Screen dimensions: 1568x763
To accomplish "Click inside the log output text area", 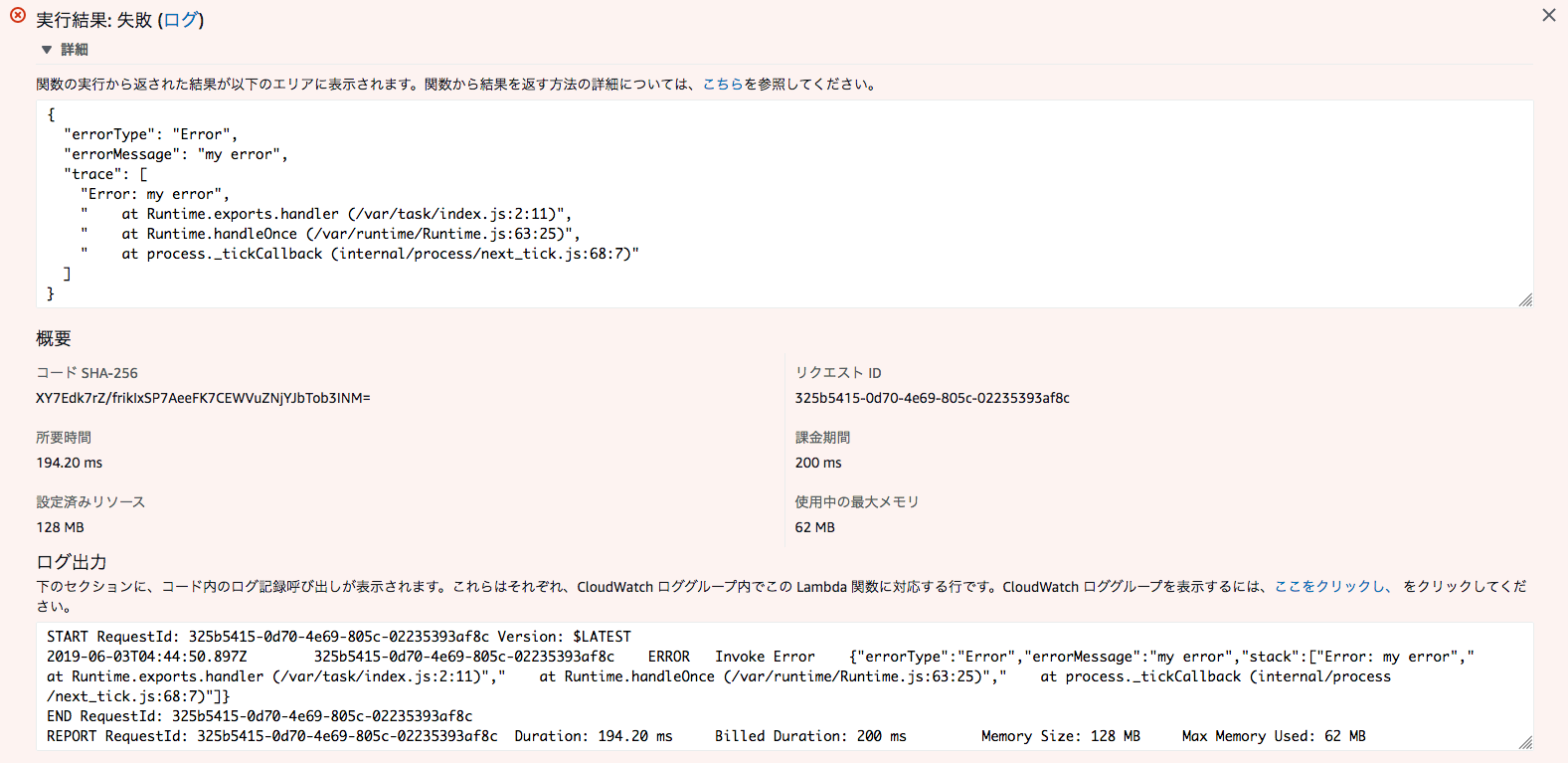I will click(x=784, y=686).
